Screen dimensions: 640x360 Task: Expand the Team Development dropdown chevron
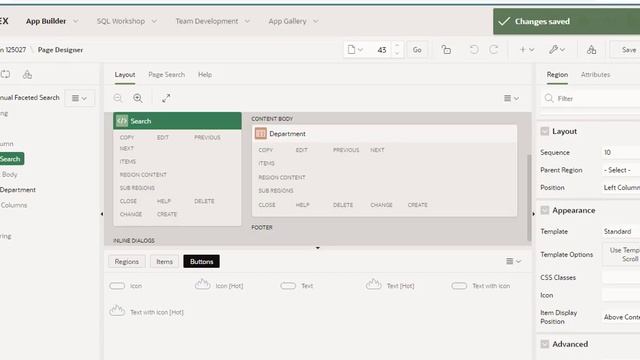click(x=247, y=21)
